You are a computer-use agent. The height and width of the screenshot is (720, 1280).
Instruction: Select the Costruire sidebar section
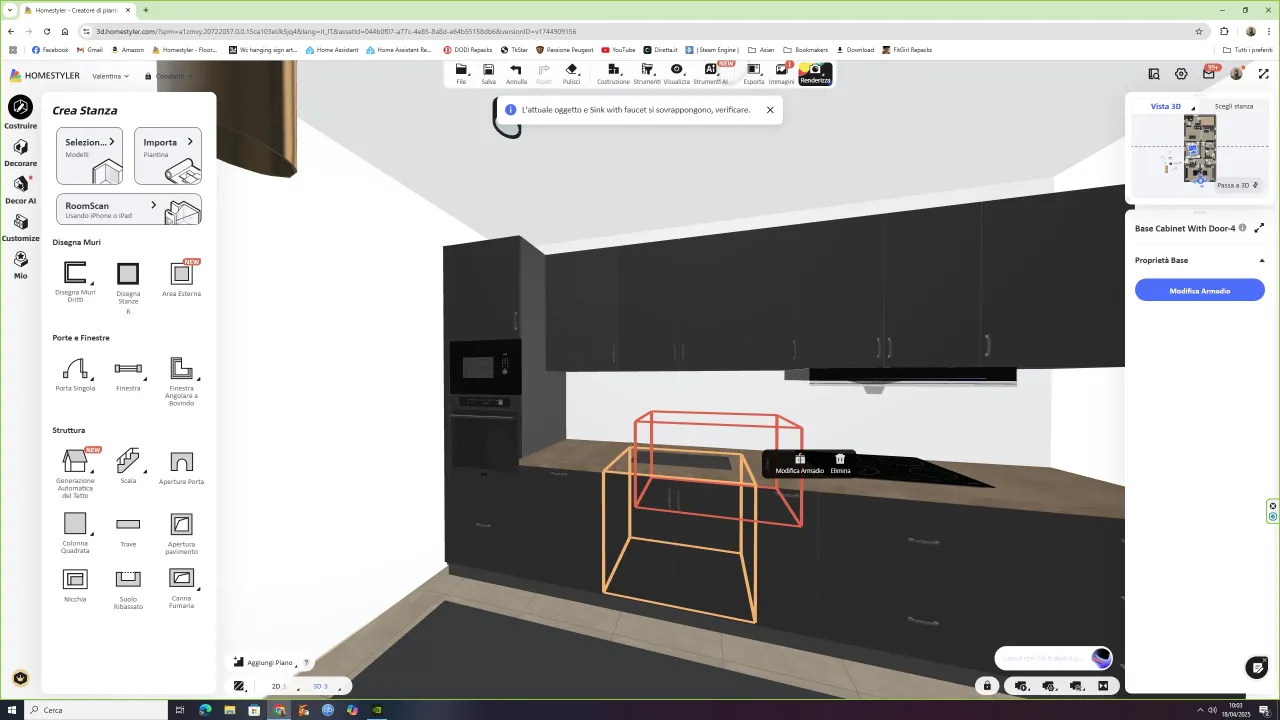20,113
